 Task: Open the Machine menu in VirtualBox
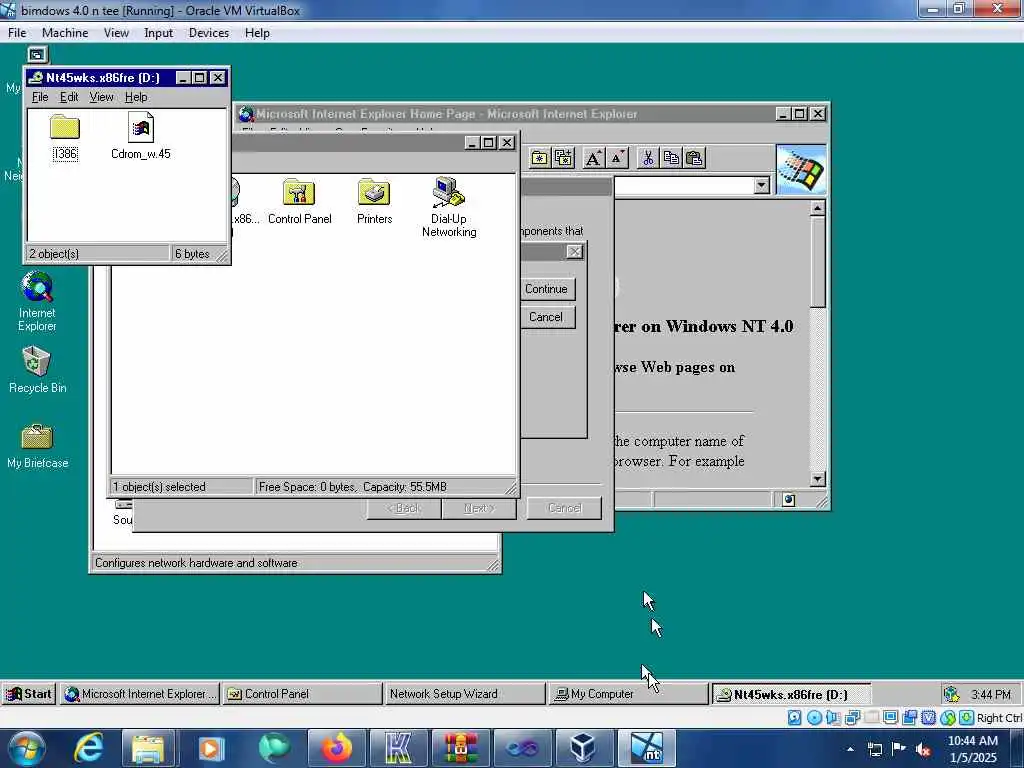(x=65, y=33)
